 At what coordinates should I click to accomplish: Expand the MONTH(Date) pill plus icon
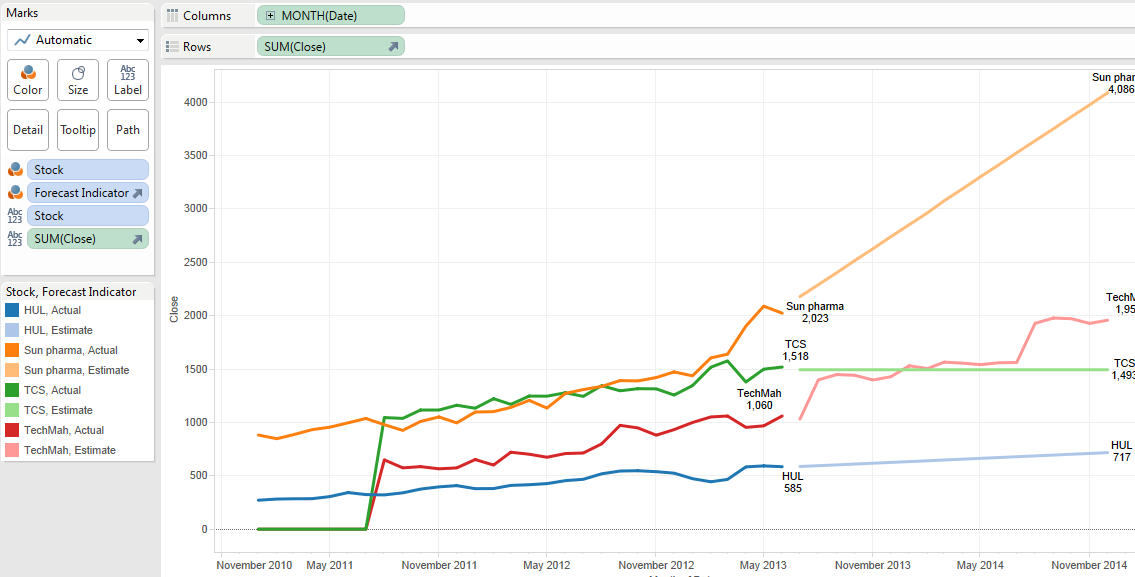point(271,15)
